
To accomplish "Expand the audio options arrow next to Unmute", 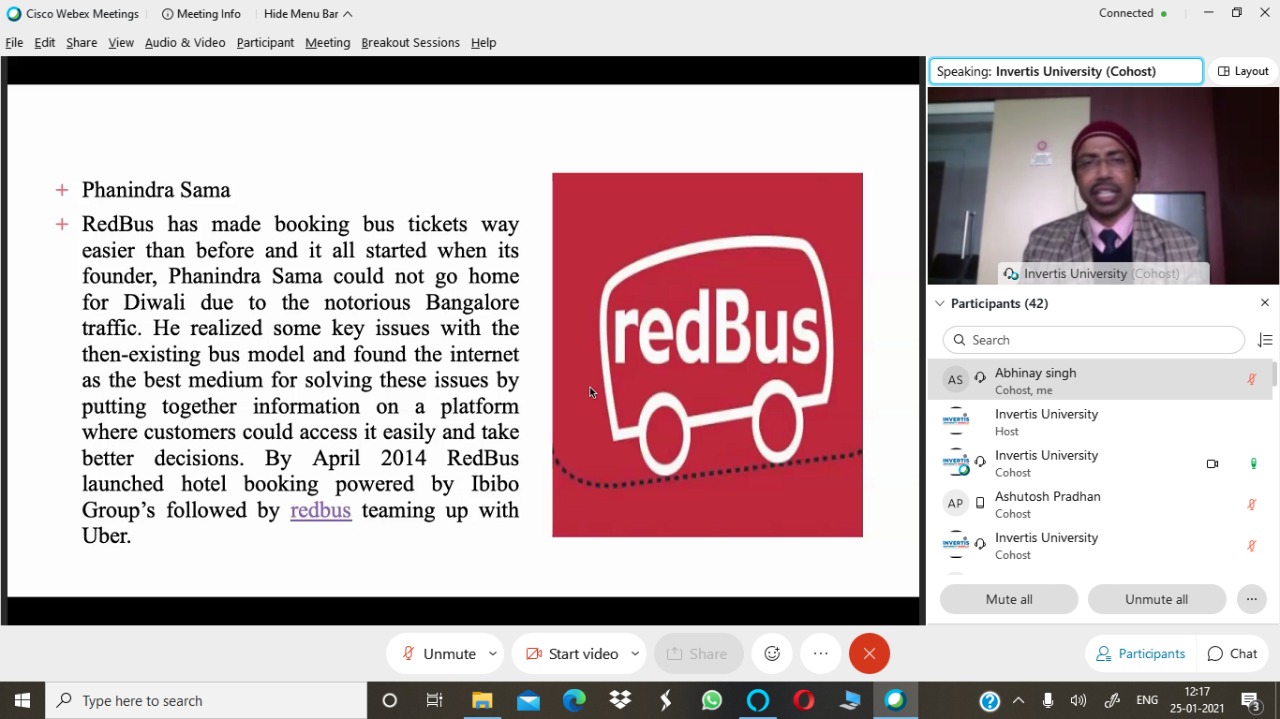I will [x=493, y=653].
